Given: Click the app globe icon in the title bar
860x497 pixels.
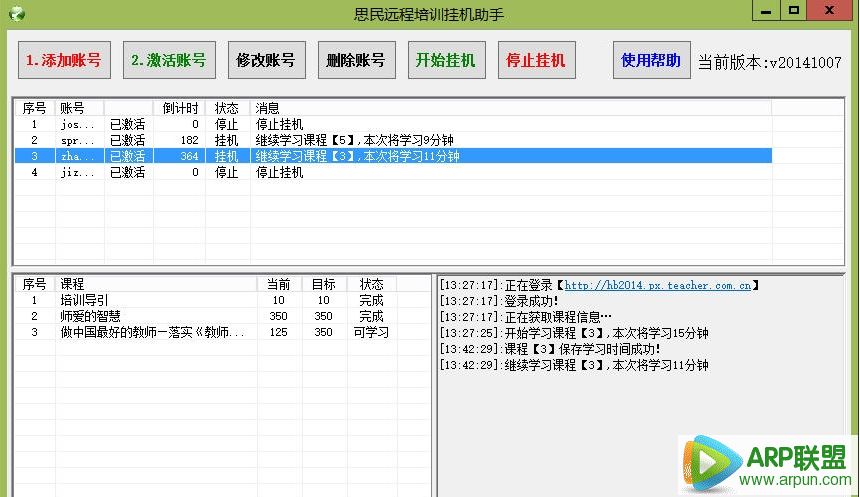Looking at the screenshot, I should coord(17,13).
